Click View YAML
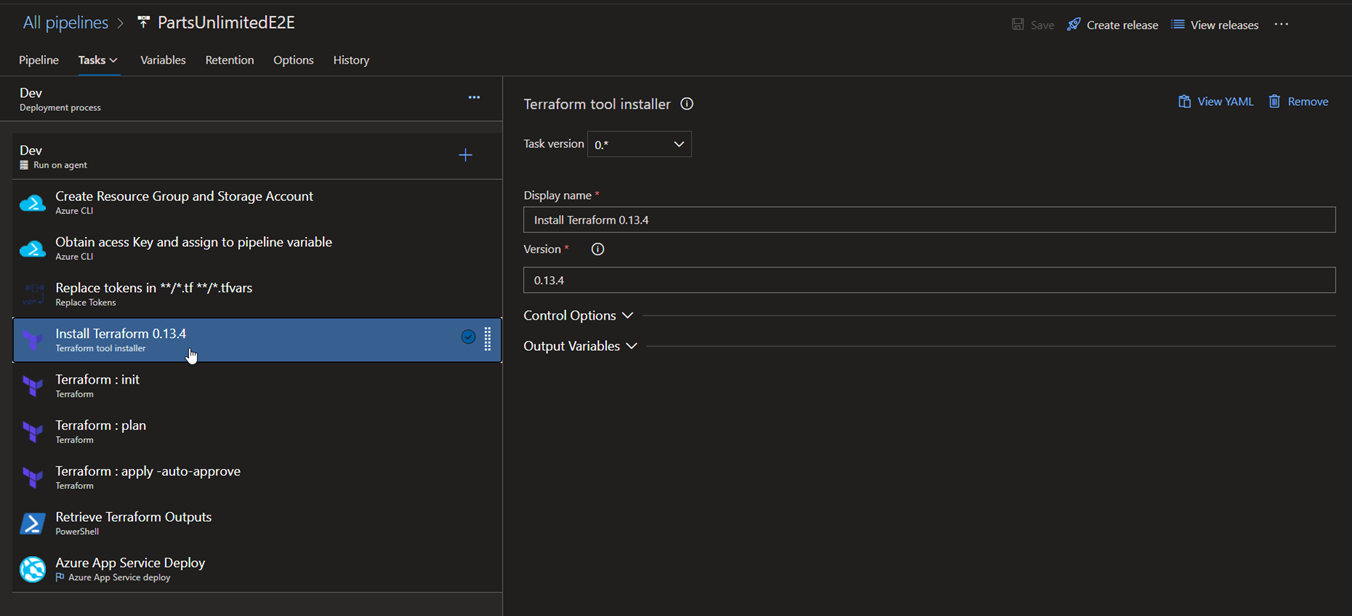This screenshot has width=1352, height=616. 1215,101
